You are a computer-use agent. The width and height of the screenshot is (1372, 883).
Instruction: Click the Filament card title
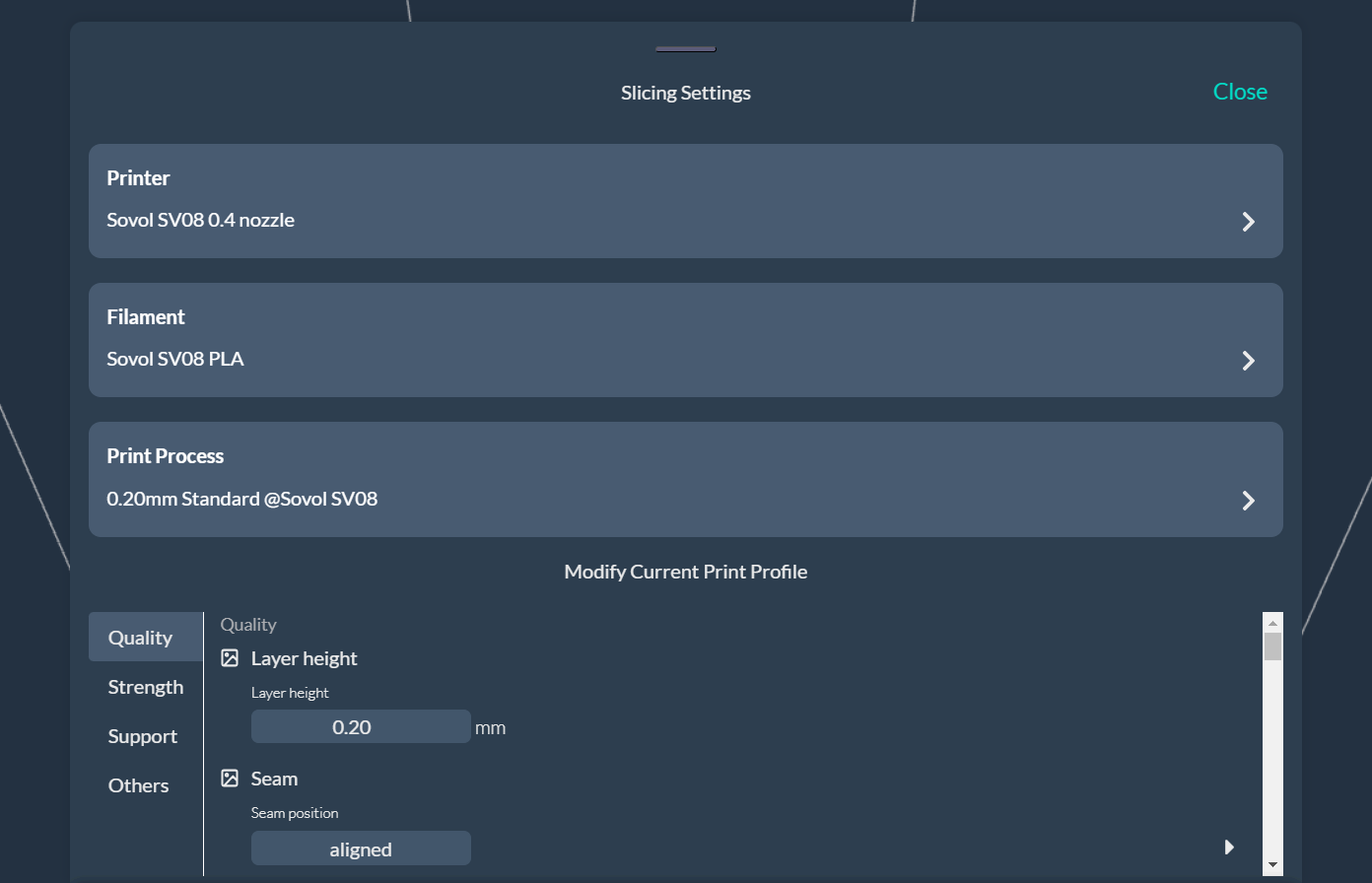pos(146,317)
